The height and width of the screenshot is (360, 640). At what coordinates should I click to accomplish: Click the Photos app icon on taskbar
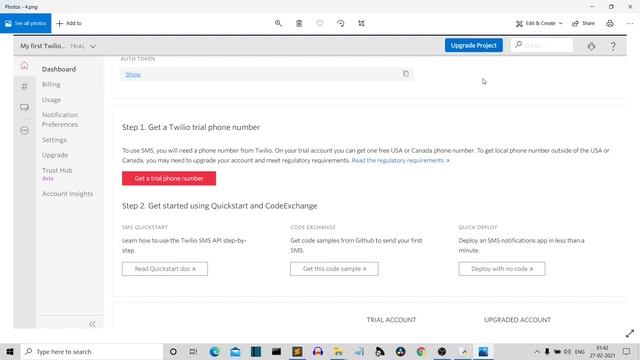[x=483, y=351]
